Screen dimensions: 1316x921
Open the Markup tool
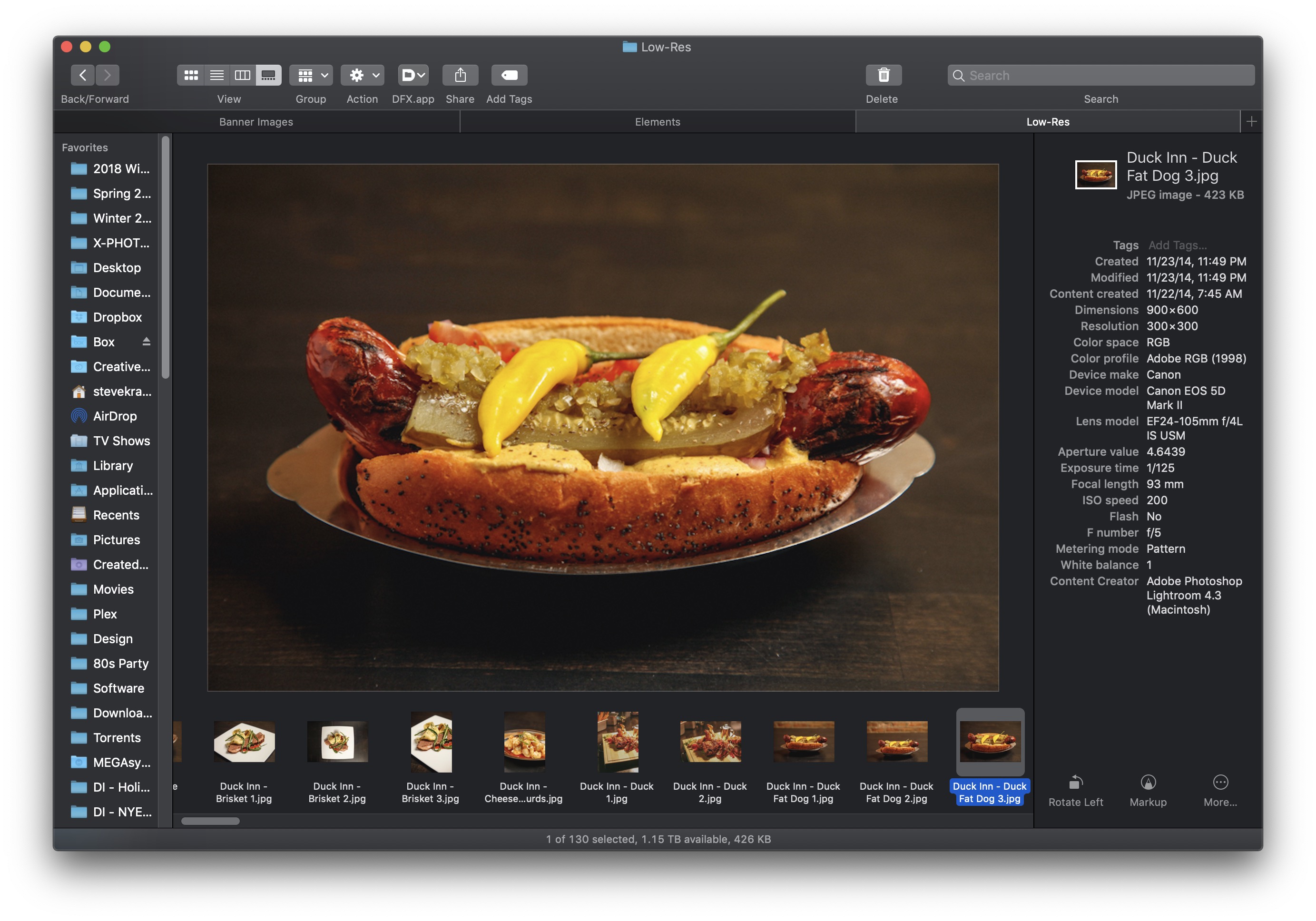point(1148,782)
